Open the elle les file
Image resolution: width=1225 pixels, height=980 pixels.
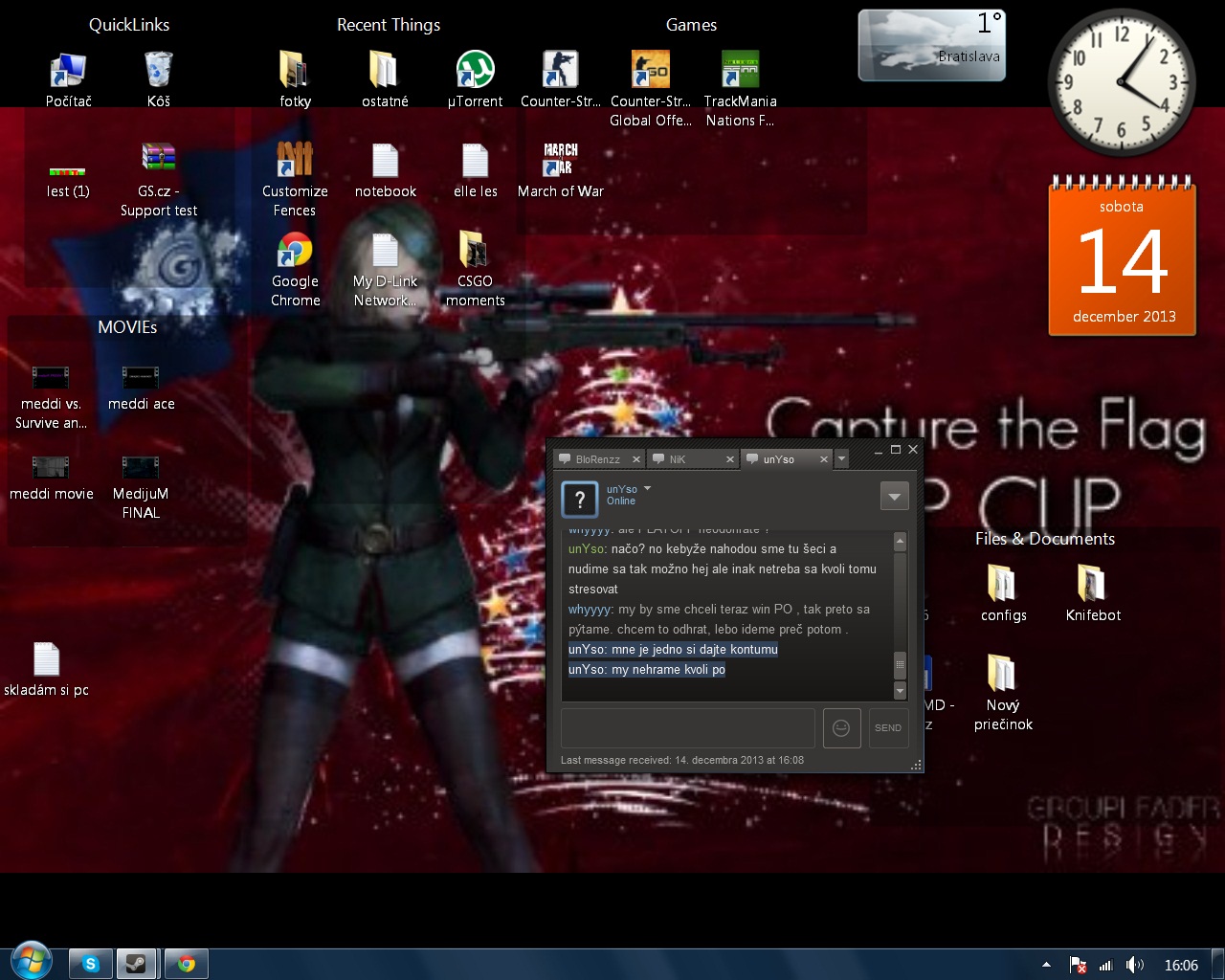point(475,170)
